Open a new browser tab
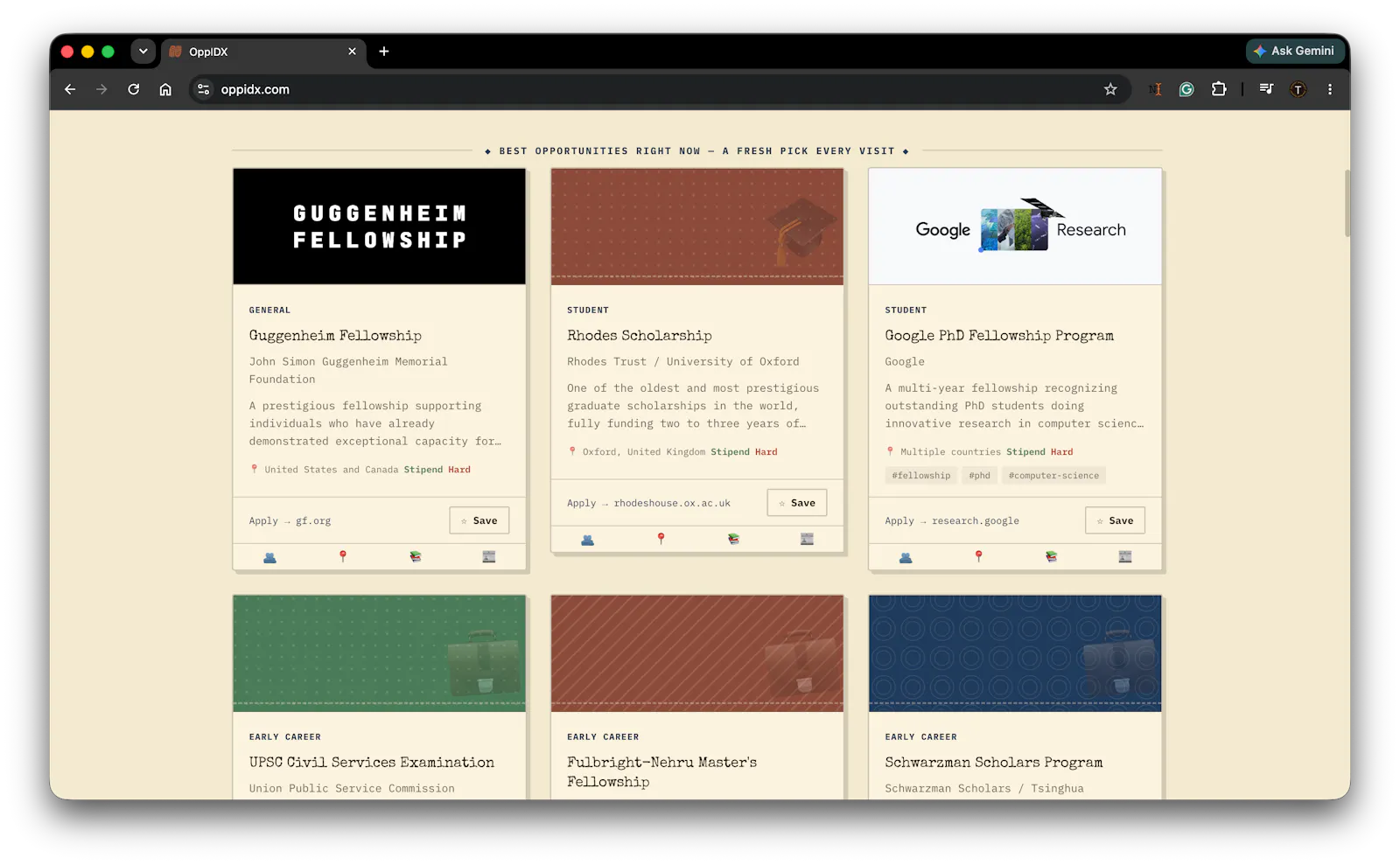This screenshot has width=1400, height=865. pyautogui.click(x=384, y=52)
